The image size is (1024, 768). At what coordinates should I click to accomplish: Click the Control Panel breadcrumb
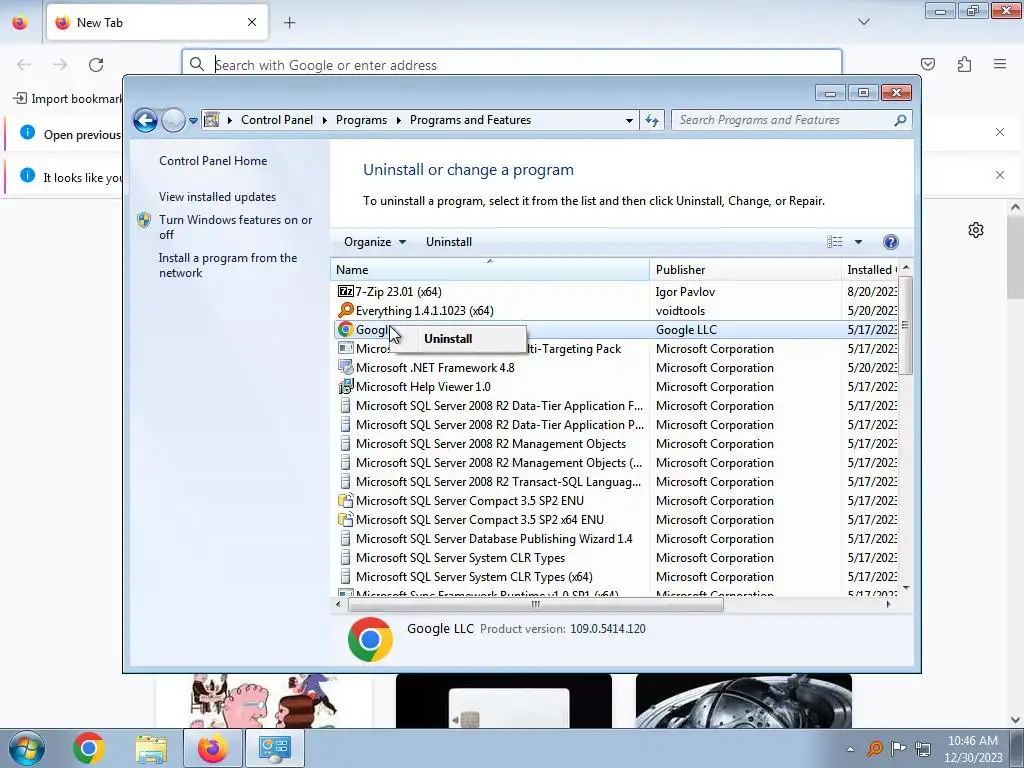(x=277, y=120)
